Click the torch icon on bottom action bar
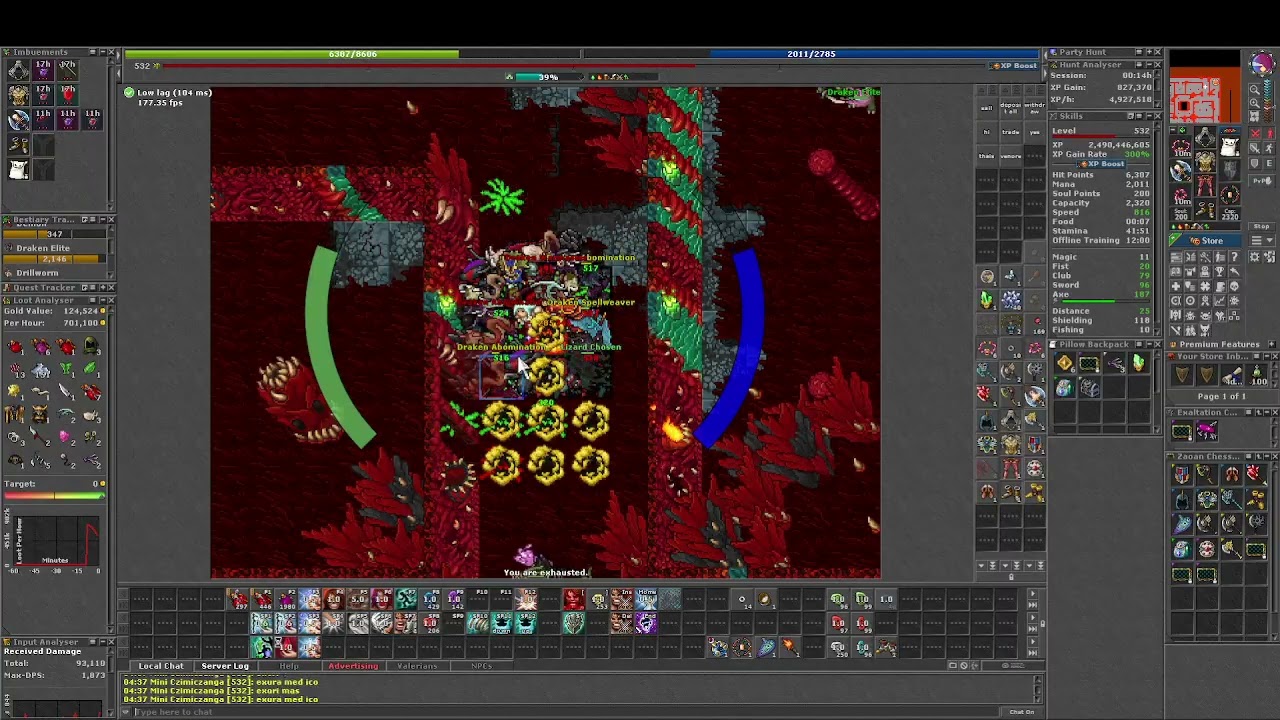 tap(789, 647)
